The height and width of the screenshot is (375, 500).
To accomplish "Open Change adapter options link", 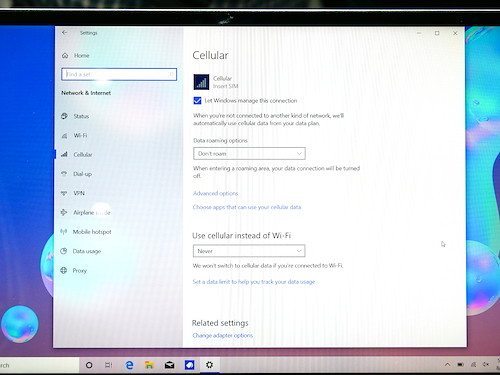I will (x=222, y=335).
